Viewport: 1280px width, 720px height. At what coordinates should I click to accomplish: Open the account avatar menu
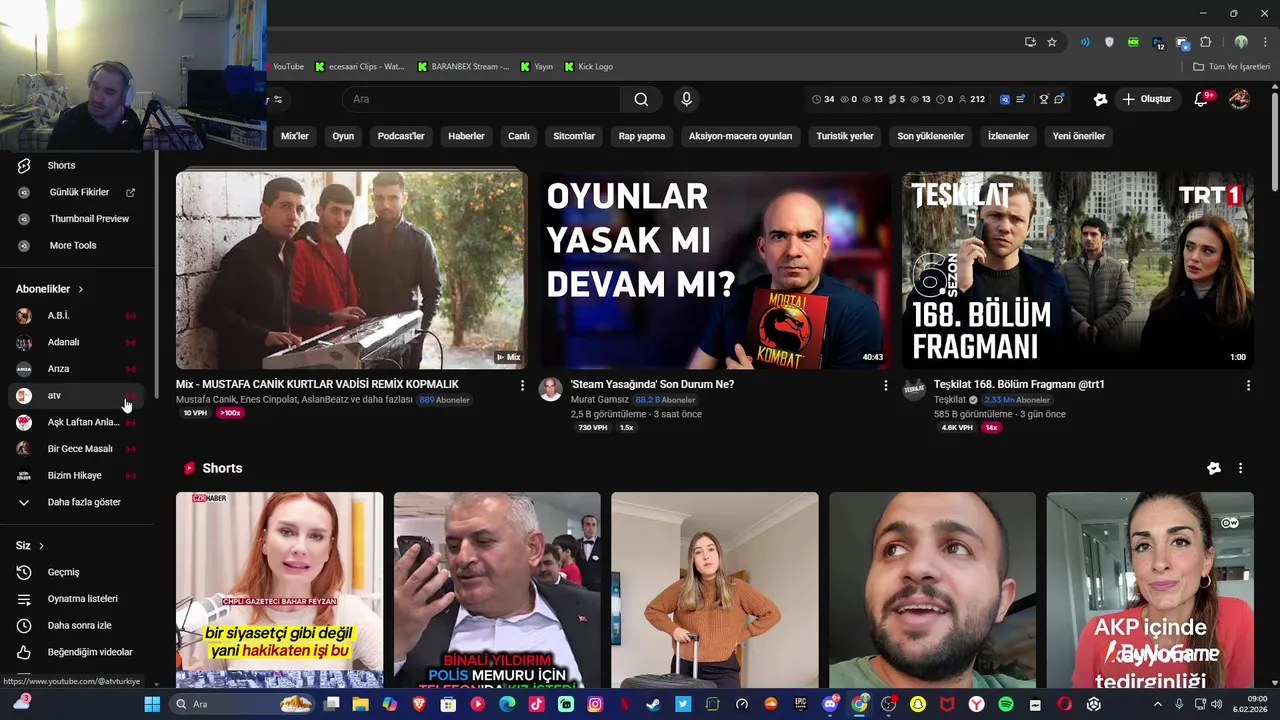click(1239, 99)
